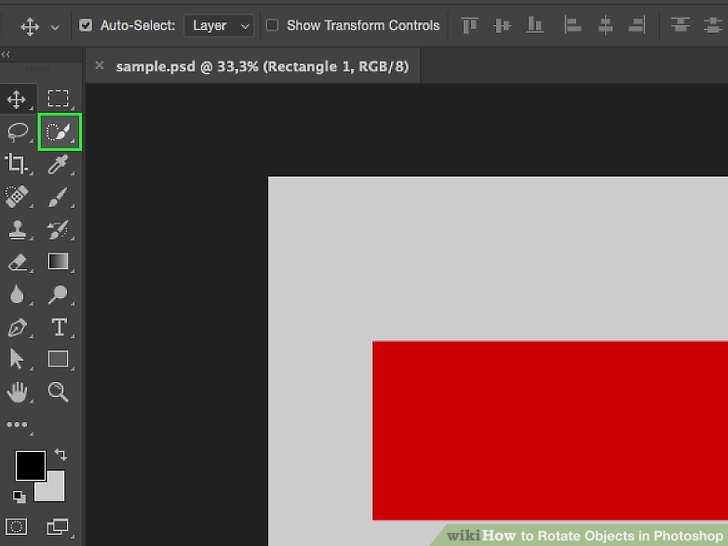Select the Move tool in toolbox

tap(17, 99)
